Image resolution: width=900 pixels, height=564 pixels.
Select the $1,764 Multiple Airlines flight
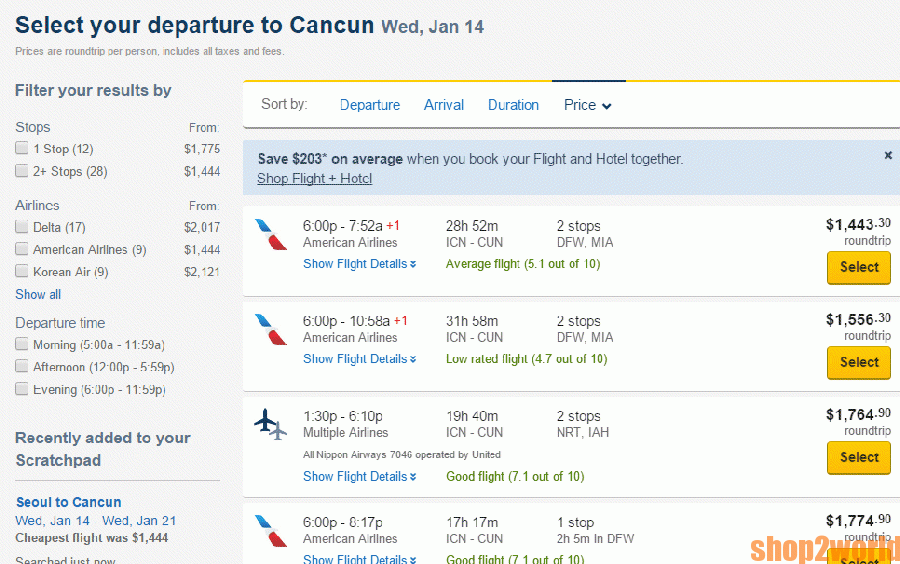tap(858, 457)
